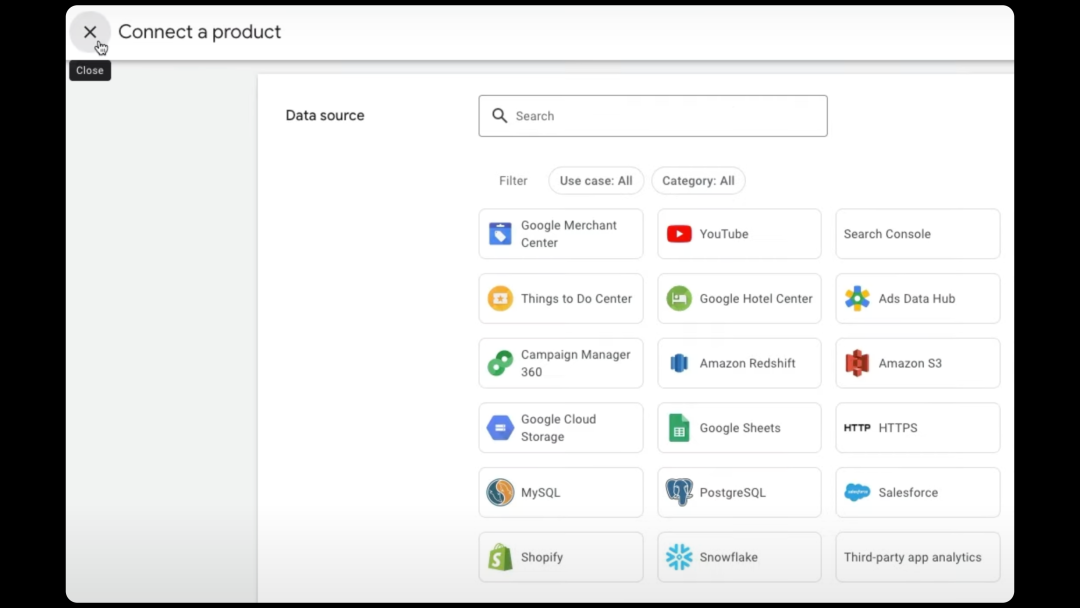Select the Salesforce cloud icon
Screen dimensions: 1080x608
[x=858, y=492]
